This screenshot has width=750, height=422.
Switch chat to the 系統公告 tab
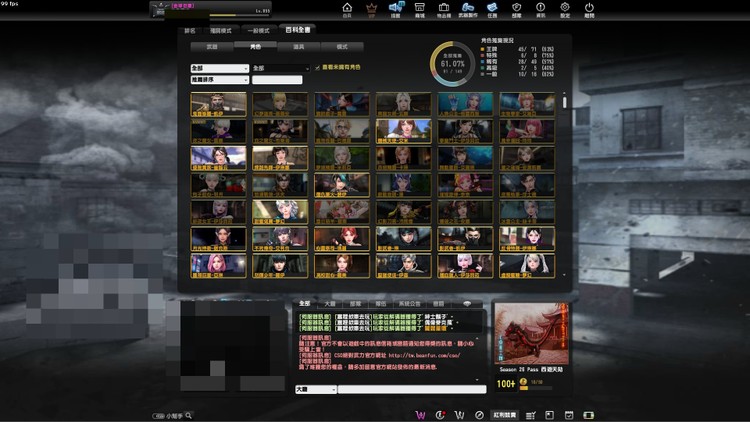(409, 304)
